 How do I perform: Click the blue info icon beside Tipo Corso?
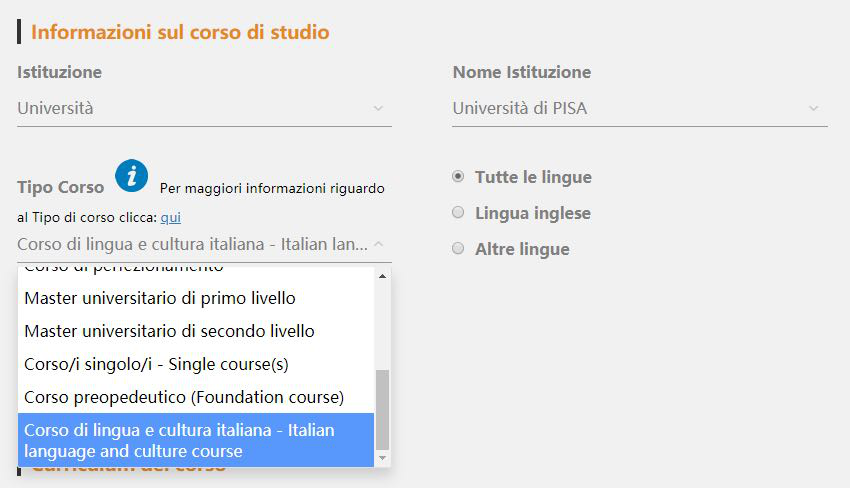tap(131, 175)
